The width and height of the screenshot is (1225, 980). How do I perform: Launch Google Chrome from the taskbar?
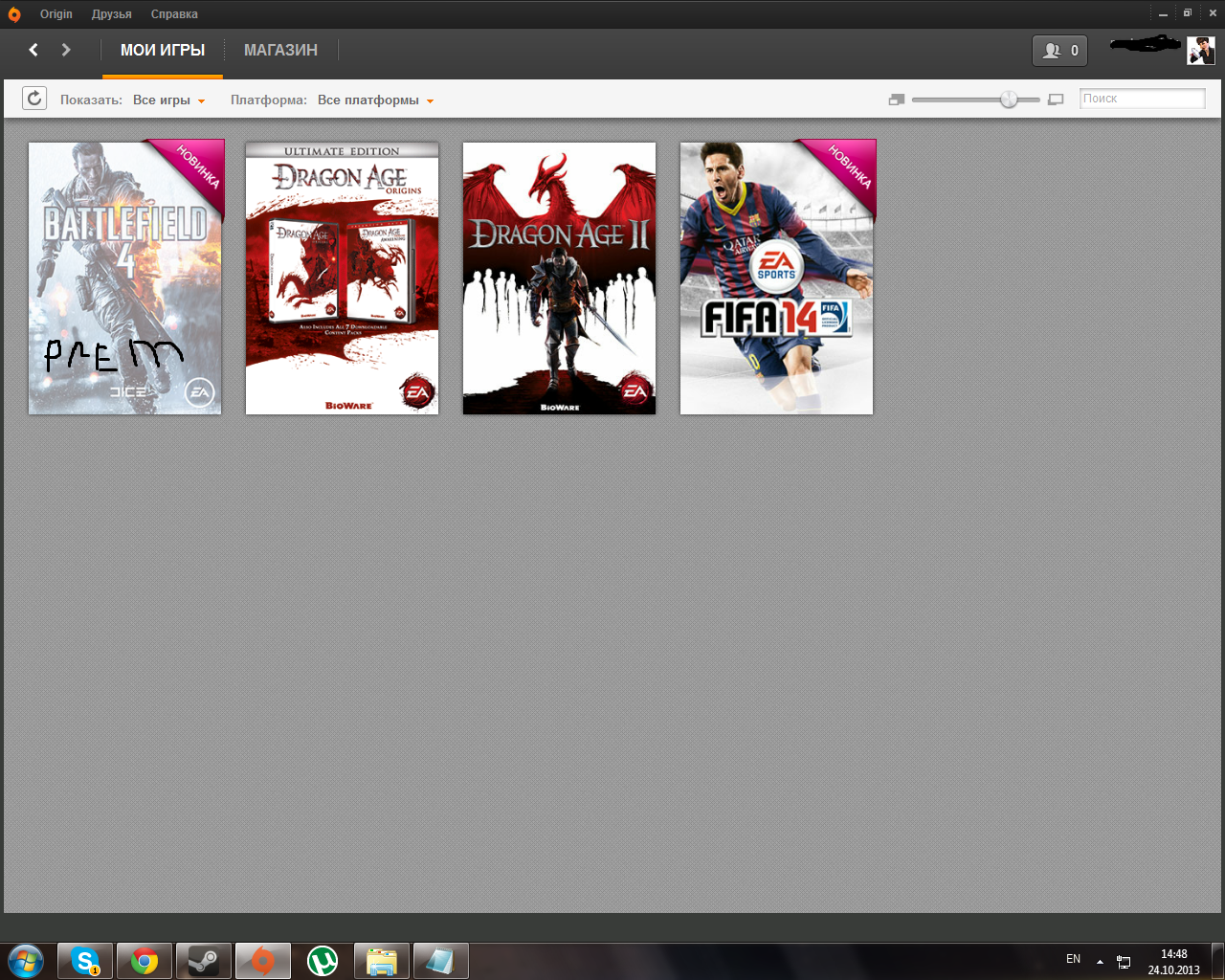[145, 961]
